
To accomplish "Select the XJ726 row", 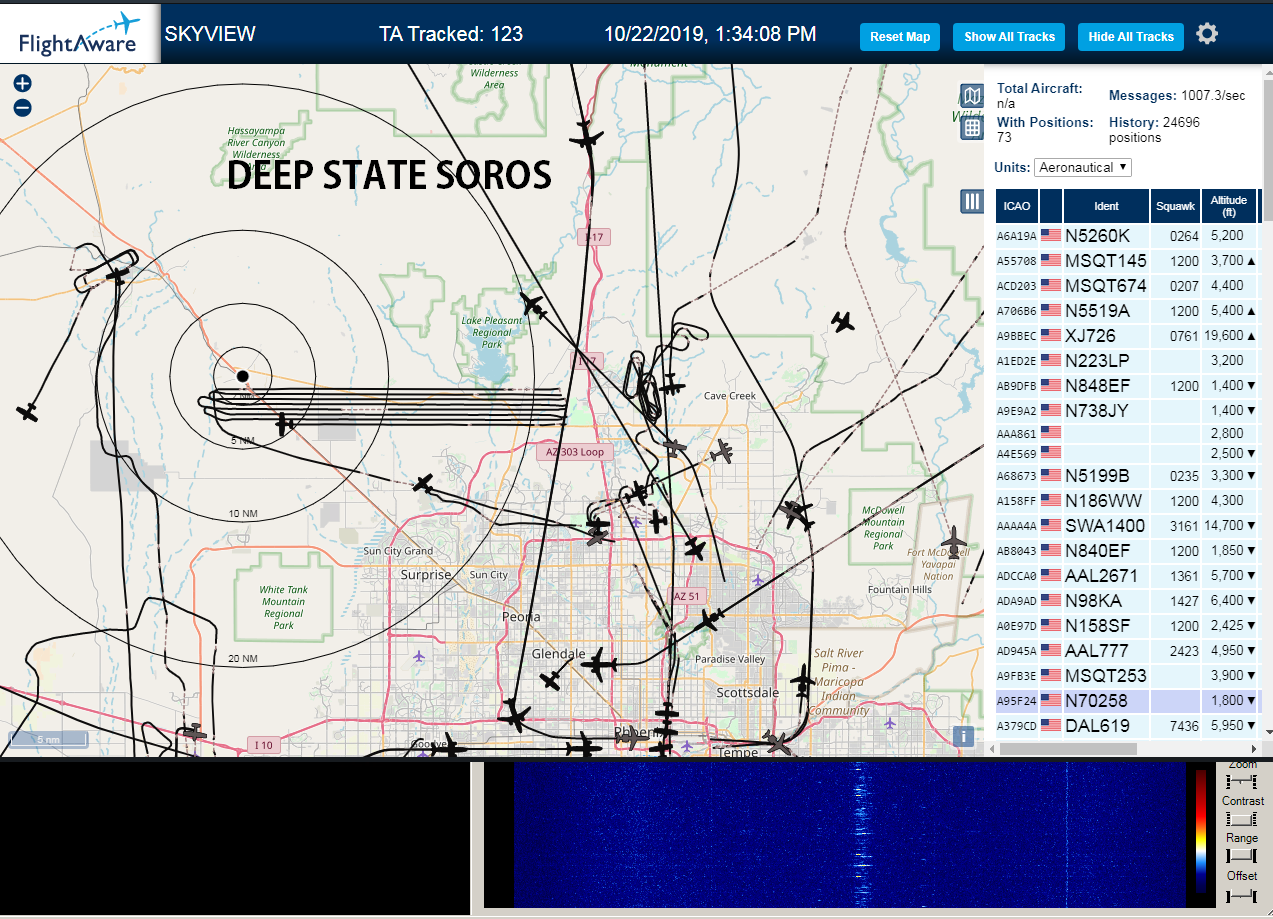I will click(x=1127, y=335).
